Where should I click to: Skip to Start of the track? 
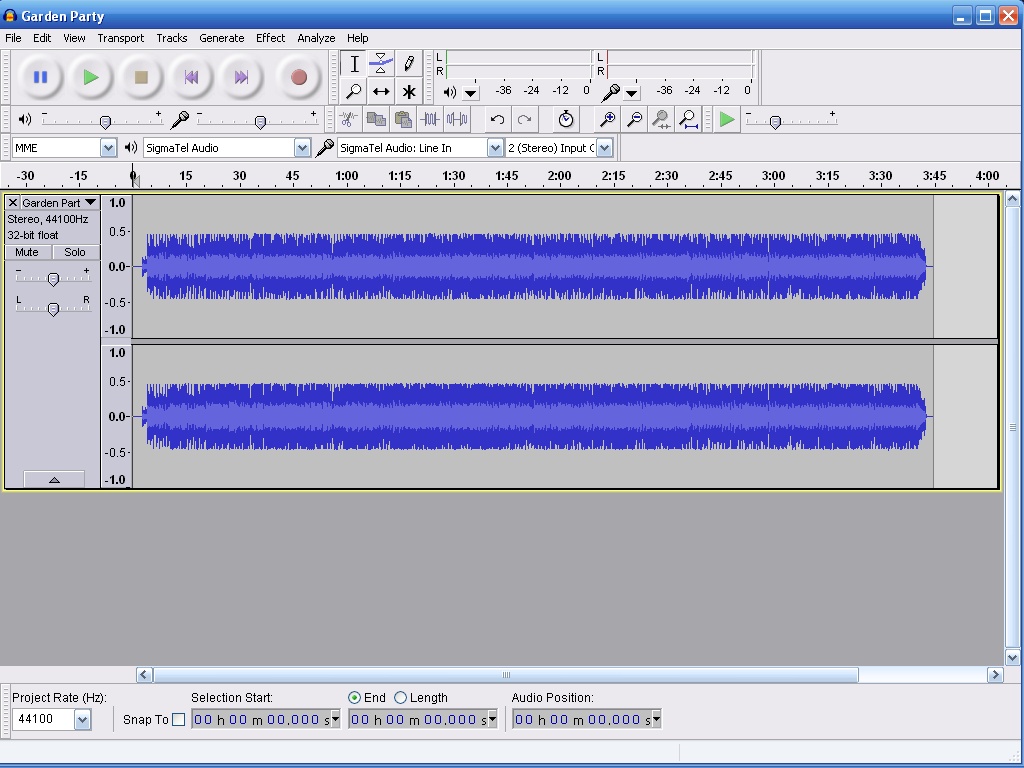click(x=191, y=77)
